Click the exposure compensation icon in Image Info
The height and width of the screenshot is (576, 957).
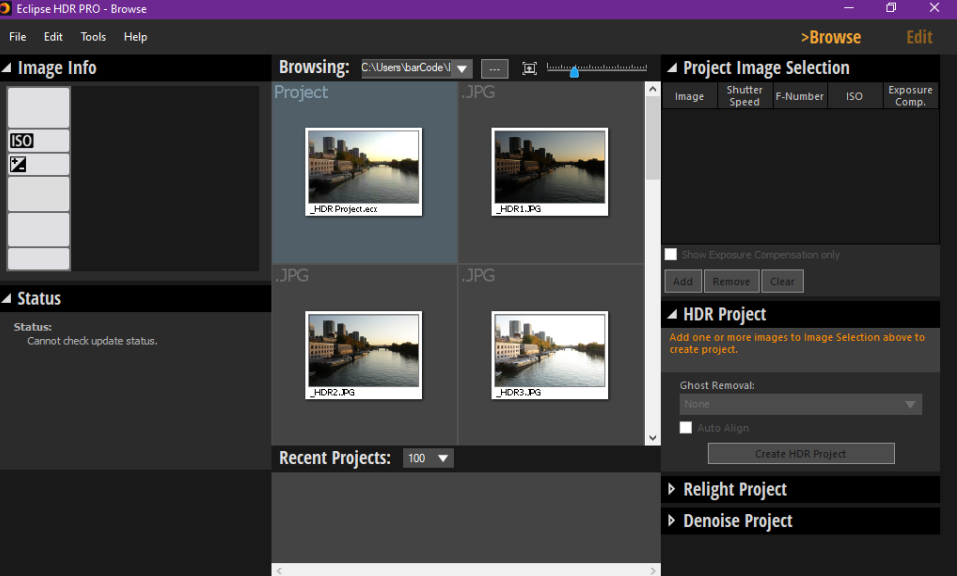[x=18, y=164]
